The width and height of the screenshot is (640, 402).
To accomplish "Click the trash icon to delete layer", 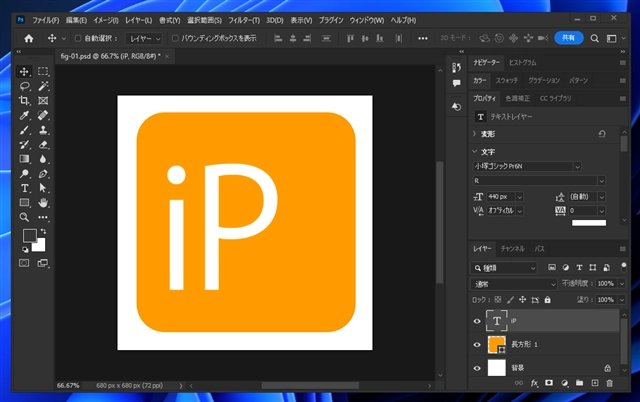I will [x=610, y=382].
